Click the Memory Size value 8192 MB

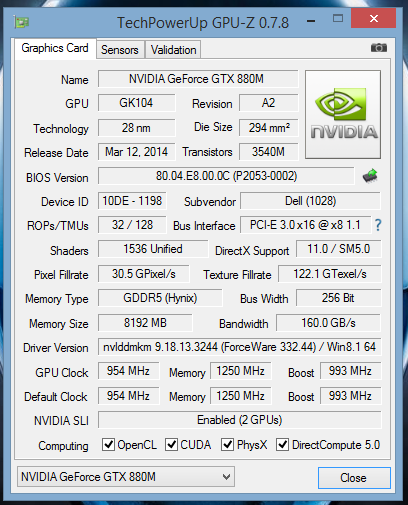(145, 323)
